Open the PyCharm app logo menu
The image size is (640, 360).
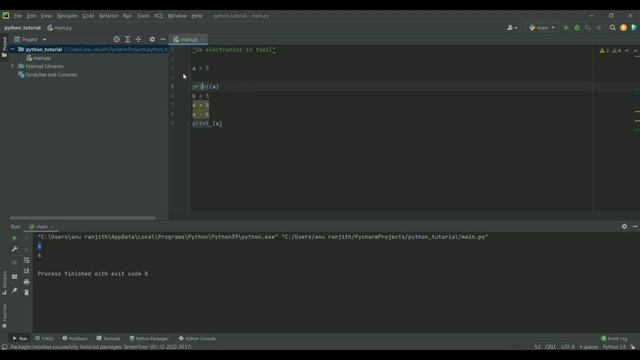point(6,16)
